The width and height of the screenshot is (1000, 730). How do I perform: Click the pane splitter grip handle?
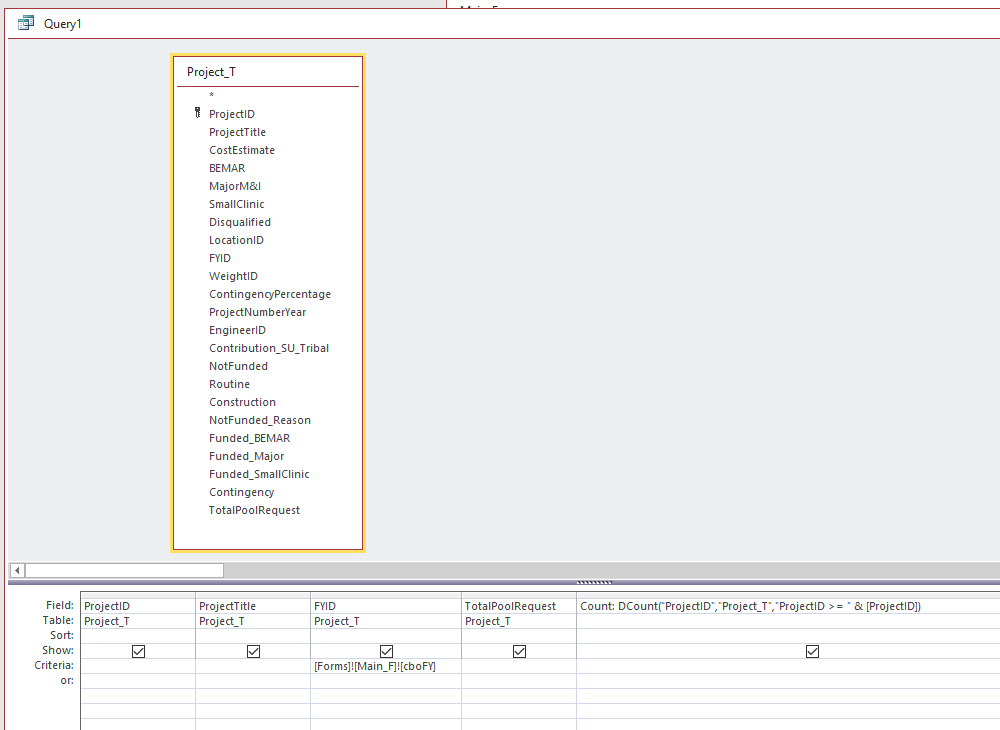click(594, 582)
